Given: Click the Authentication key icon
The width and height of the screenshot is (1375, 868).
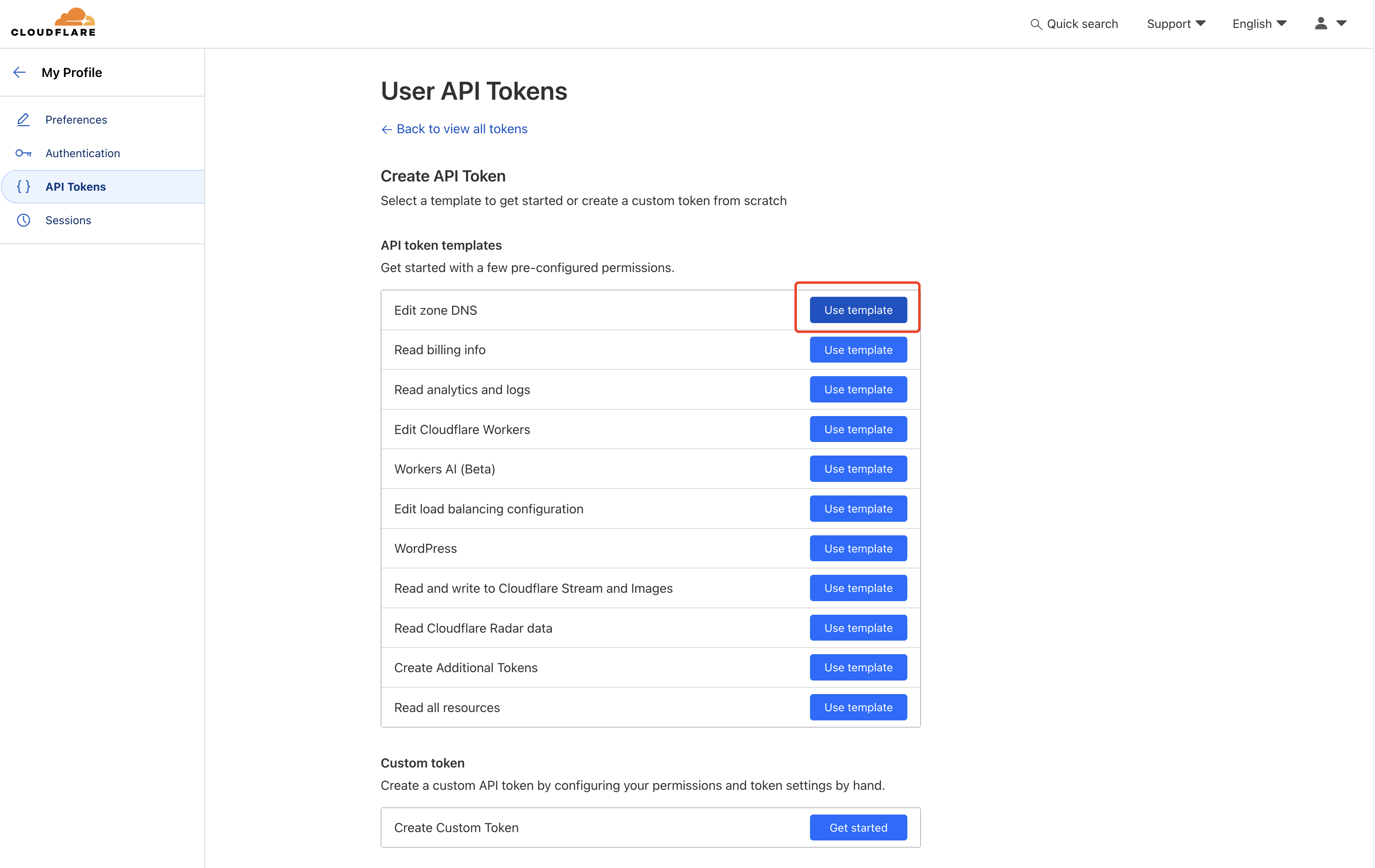Looking at the screenshot, I should click(24, 153).
